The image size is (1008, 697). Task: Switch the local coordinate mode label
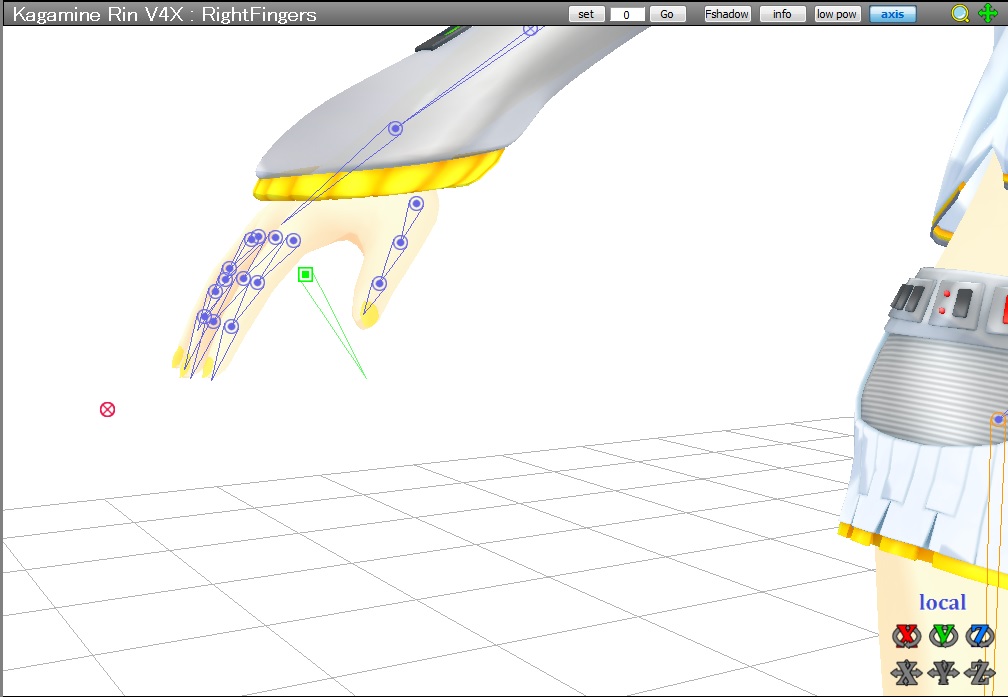(942, 602)
